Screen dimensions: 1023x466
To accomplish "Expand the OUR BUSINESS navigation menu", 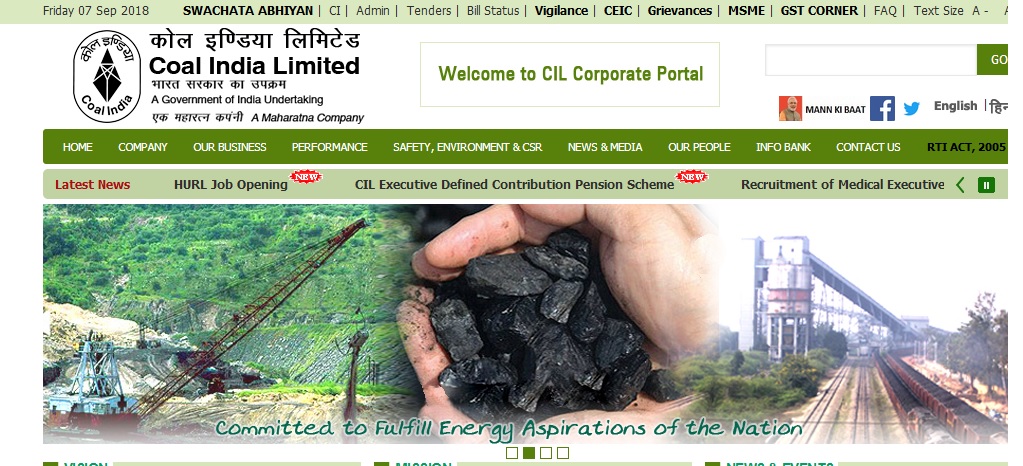I will click(x=230, y=147).
